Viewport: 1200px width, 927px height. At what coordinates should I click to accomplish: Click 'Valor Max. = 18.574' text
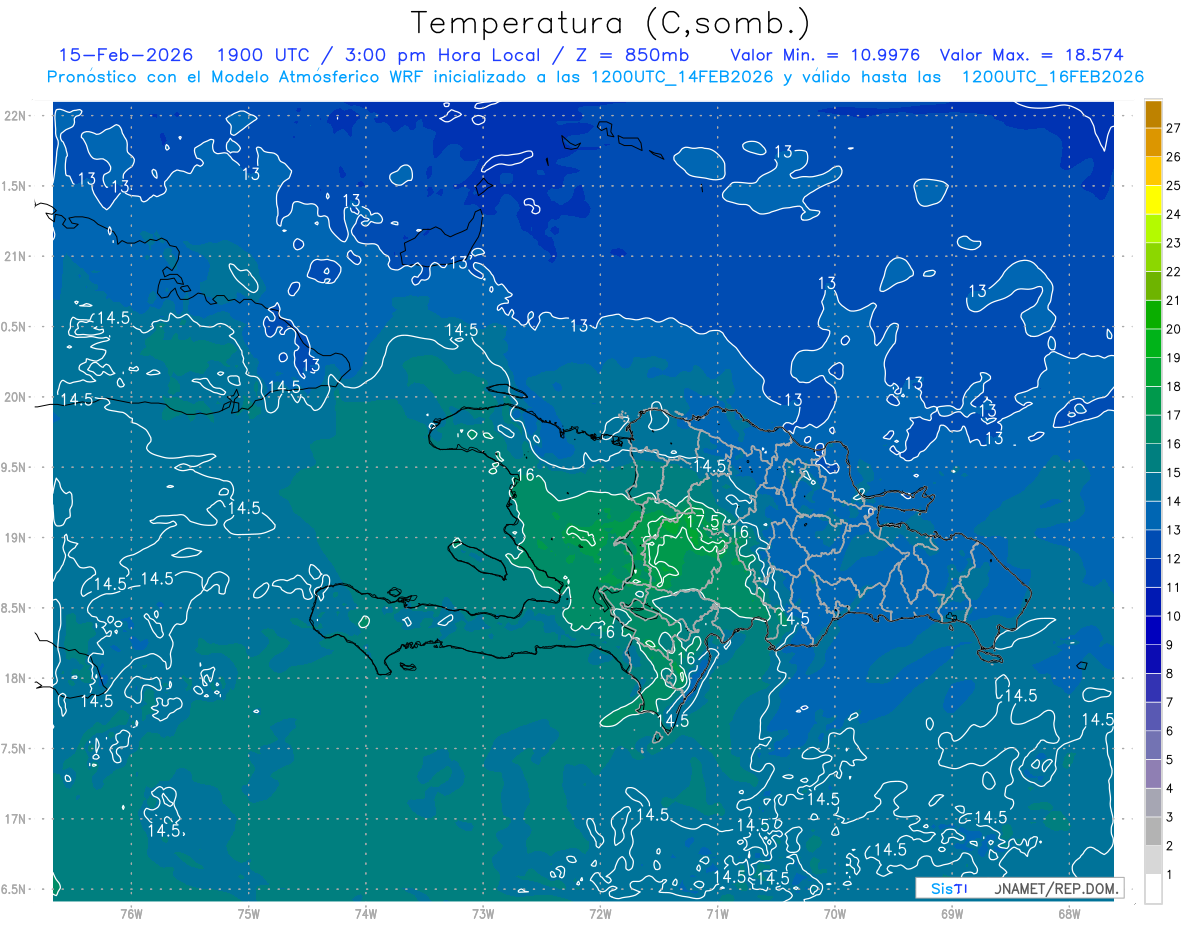(1031, 55)
